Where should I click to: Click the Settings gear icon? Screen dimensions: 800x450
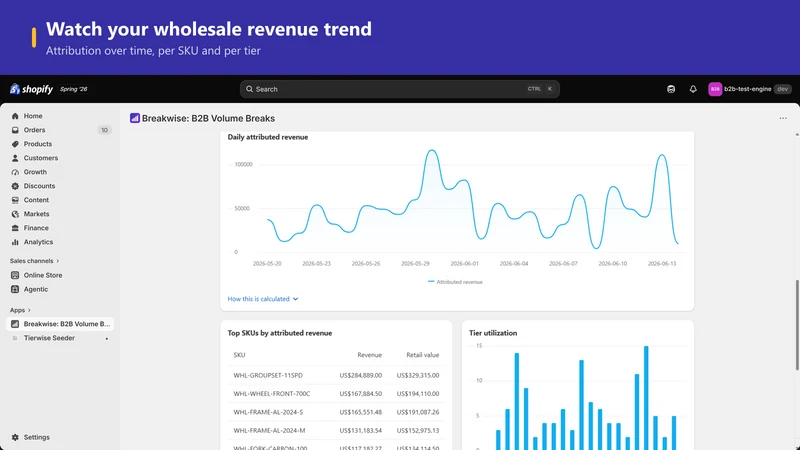pyautogui.click(x=15, y=437)
